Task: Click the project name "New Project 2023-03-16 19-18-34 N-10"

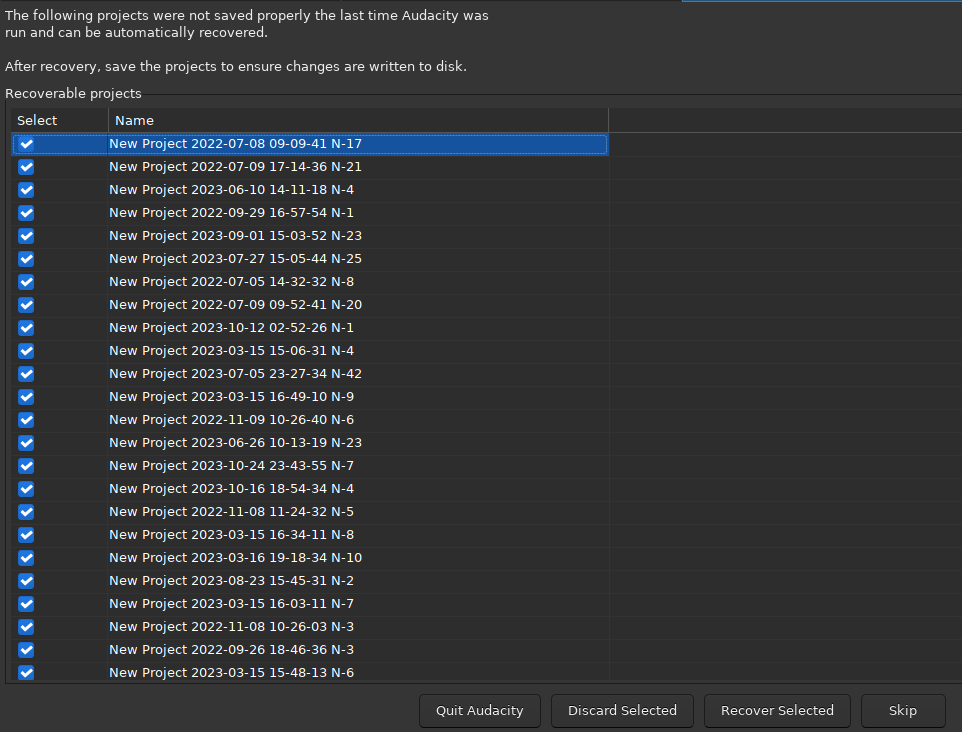Action: tap(233, 558)
